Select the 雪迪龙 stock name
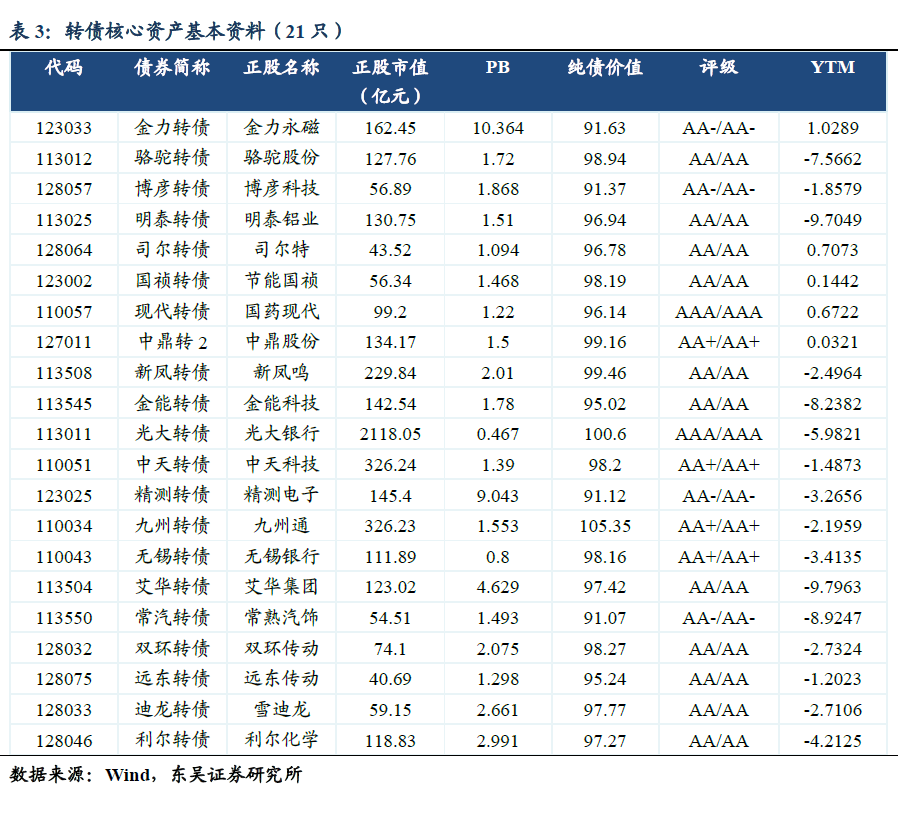903x818 pixels. (282, 709)
